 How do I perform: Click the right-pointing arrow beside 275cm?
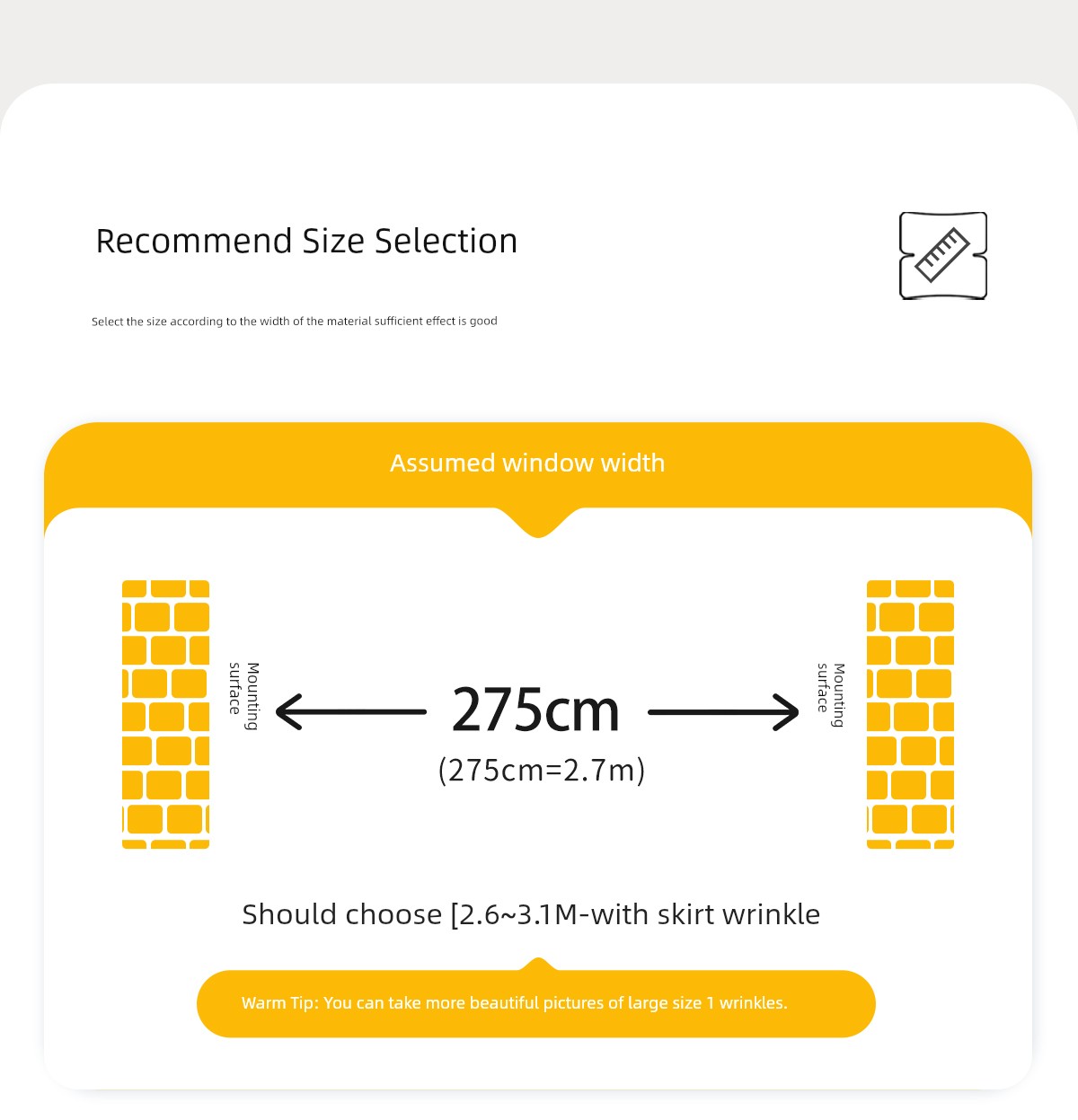pyautogui.click(x=723, y=712)
